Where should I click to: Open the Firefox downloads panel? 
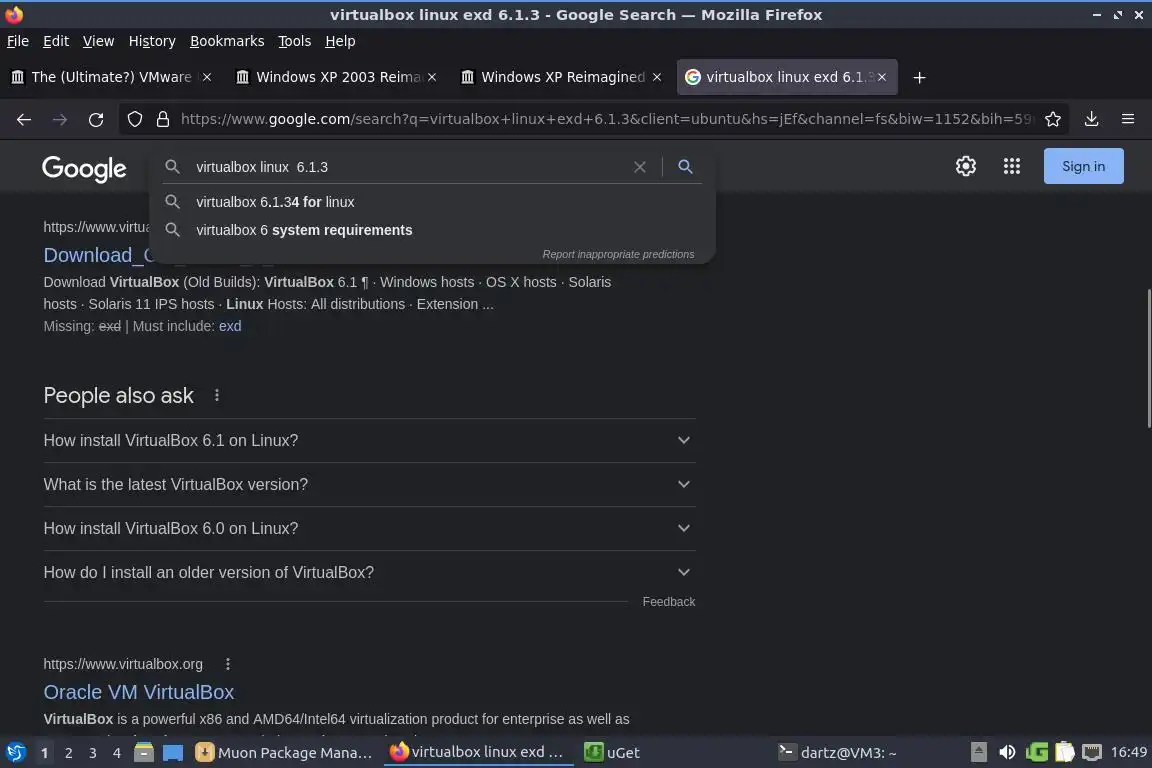click(1092, 119)
